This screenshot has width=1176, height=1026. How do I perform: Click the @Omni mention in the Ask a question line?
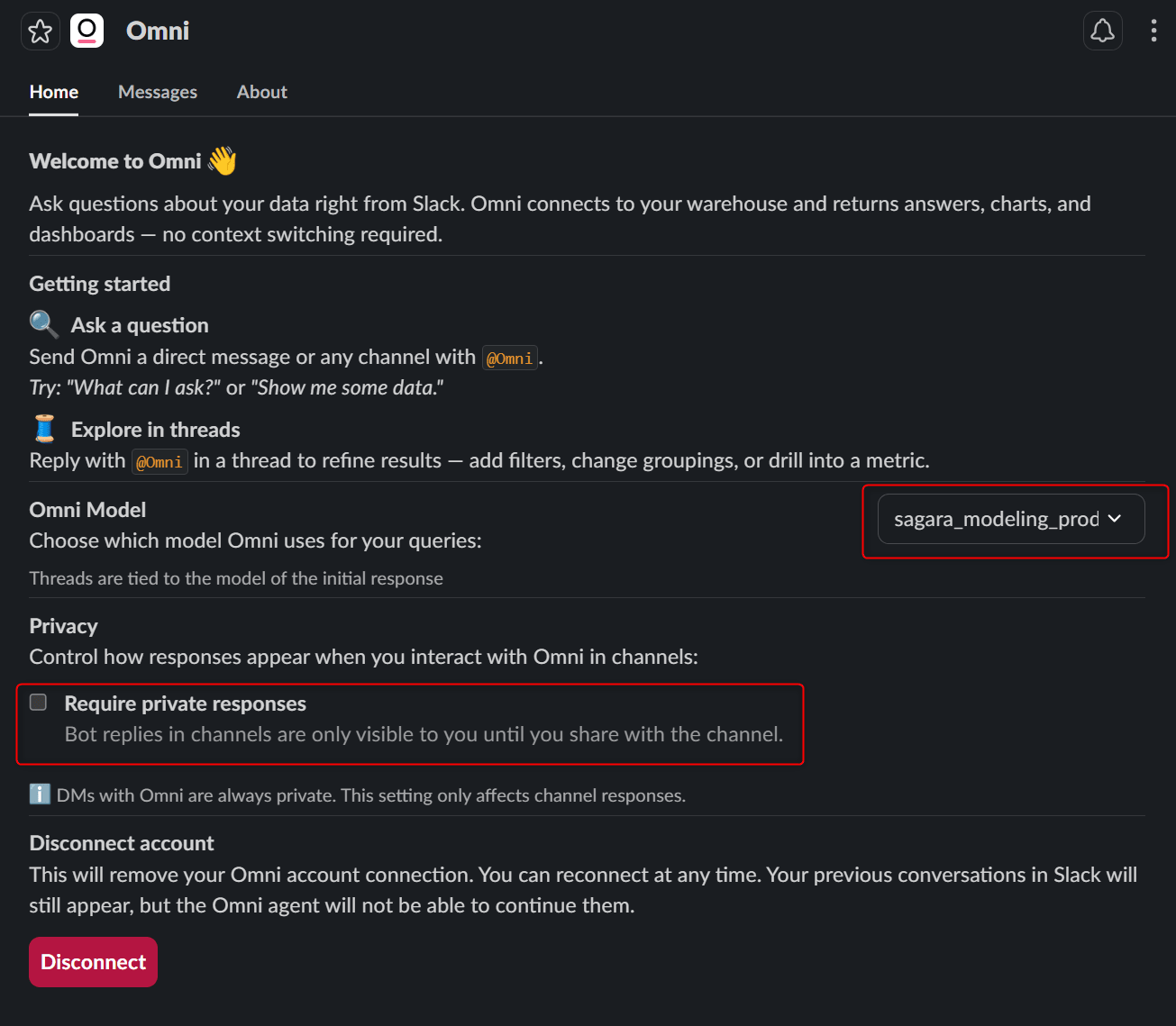click(x=509, y=359)
